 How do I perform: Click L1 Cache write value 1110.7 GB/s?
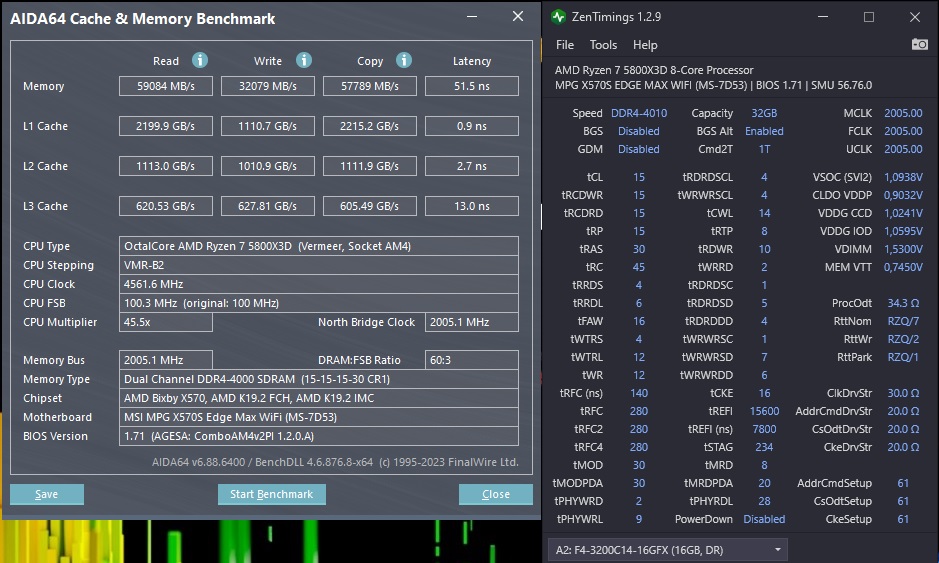(268, 126)
